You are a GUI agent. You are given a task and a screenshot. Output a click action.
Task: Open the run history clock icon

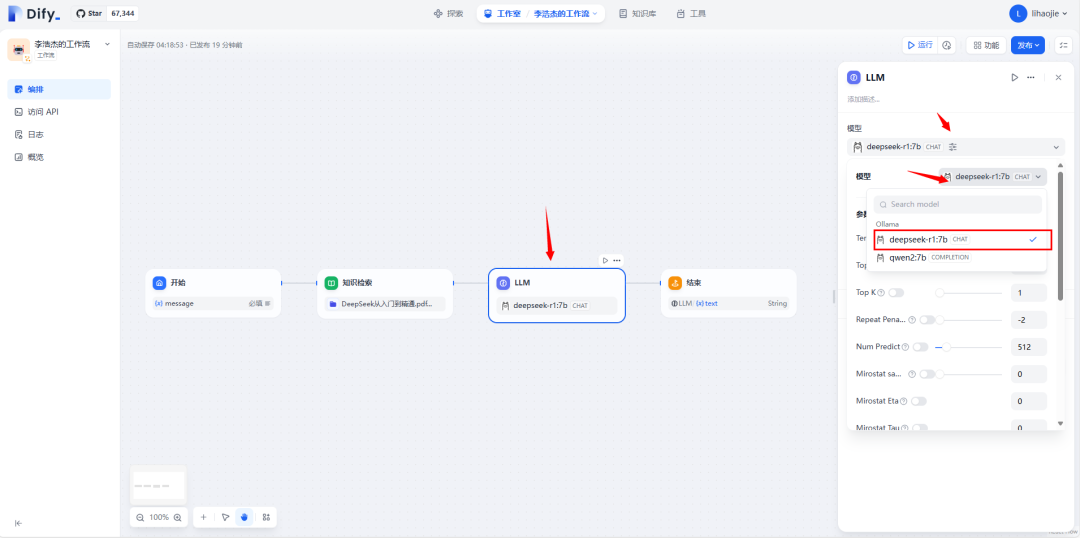click(946, 45)
